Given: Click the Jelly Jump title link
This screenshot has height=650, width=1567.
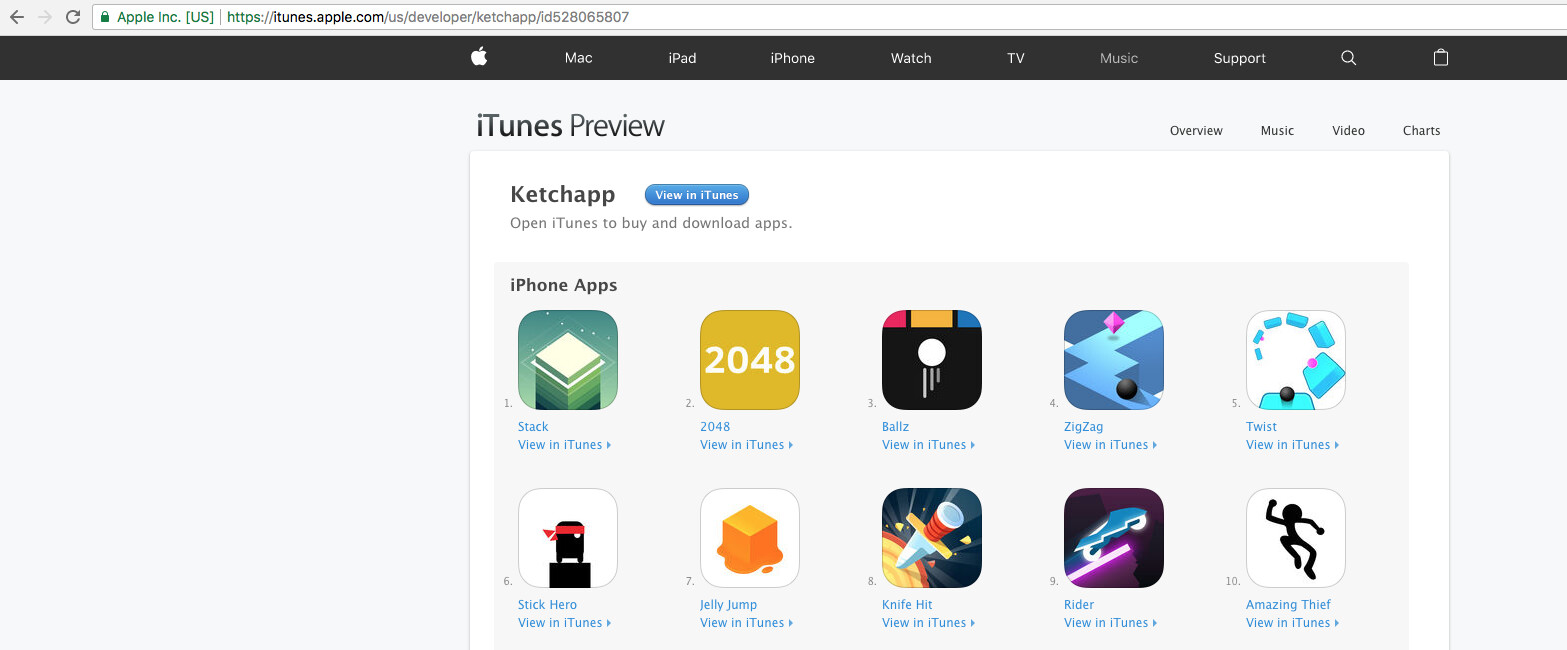Looking at the screenshot, I should click(x=728, y=605).
